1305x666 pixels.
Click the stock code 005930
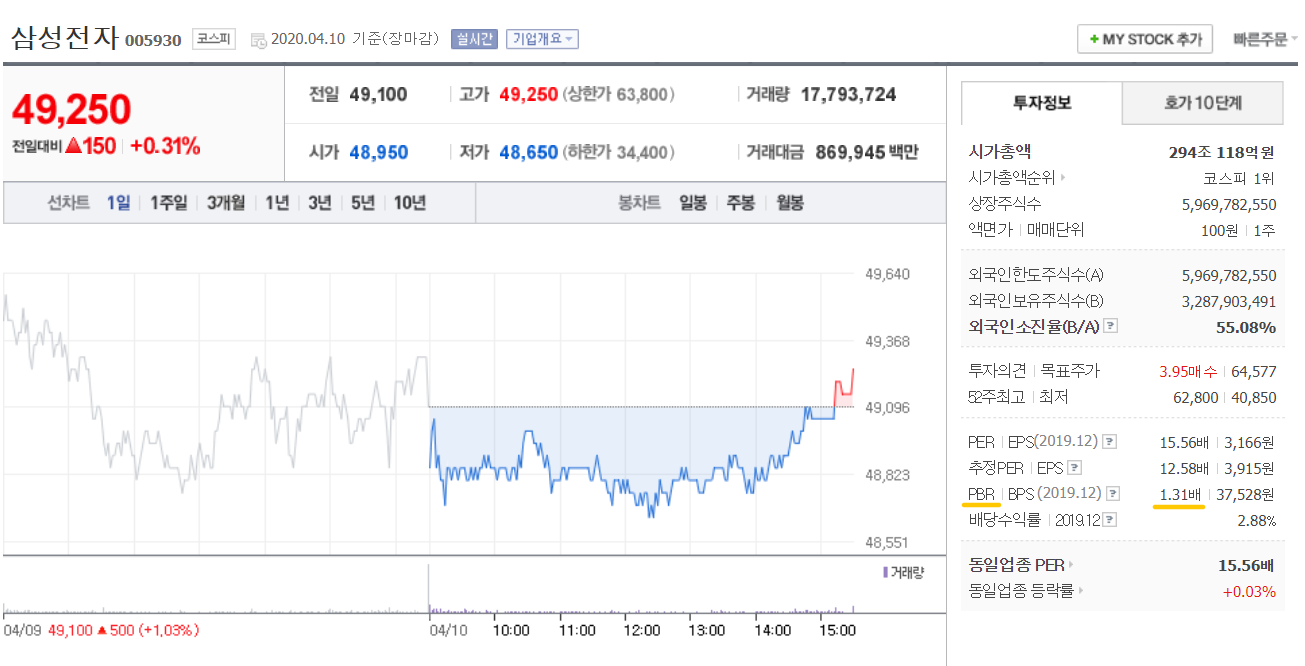point(153,41)
